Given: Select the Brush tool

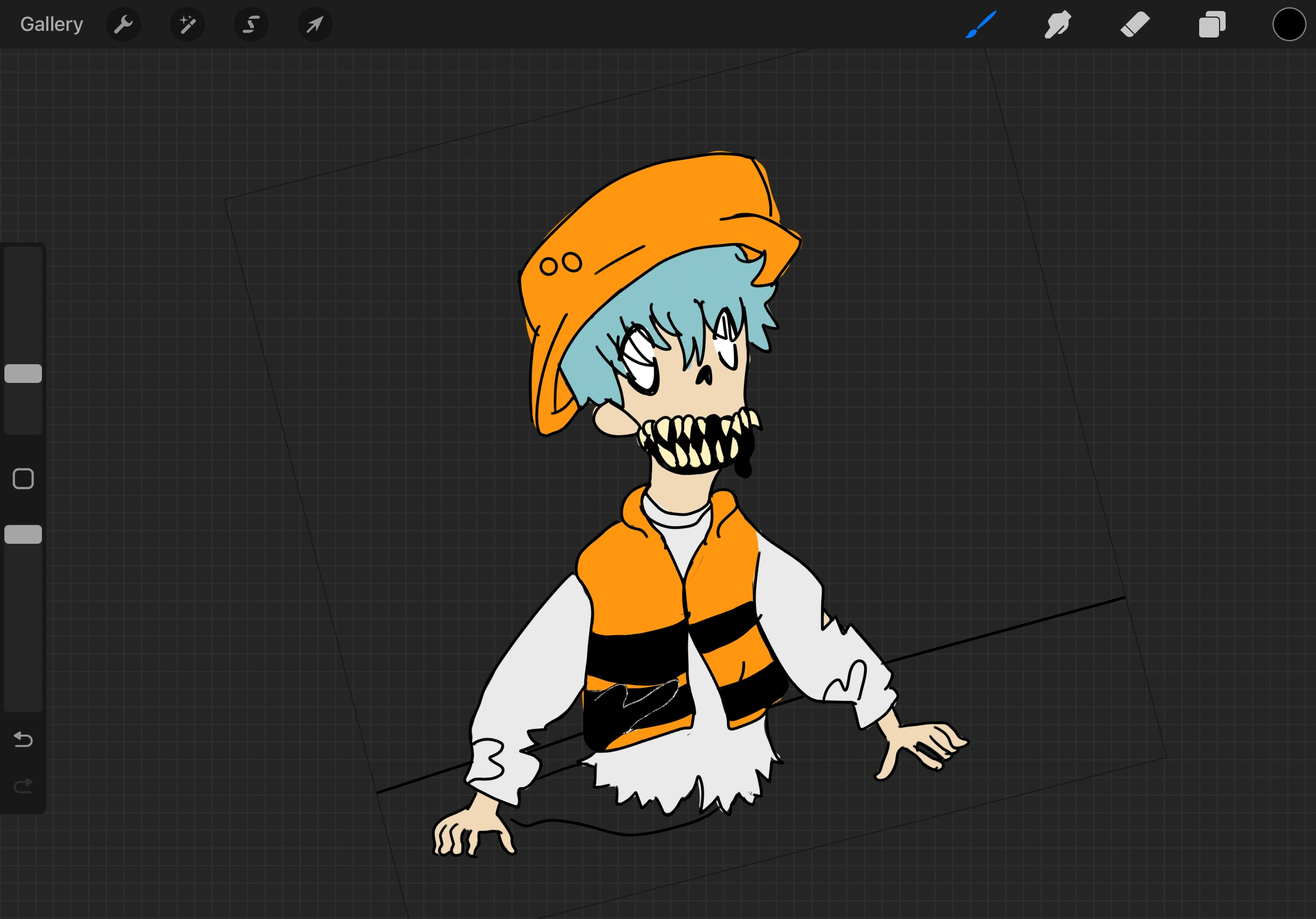Looking at the screenshot, I should coord(981,24).
